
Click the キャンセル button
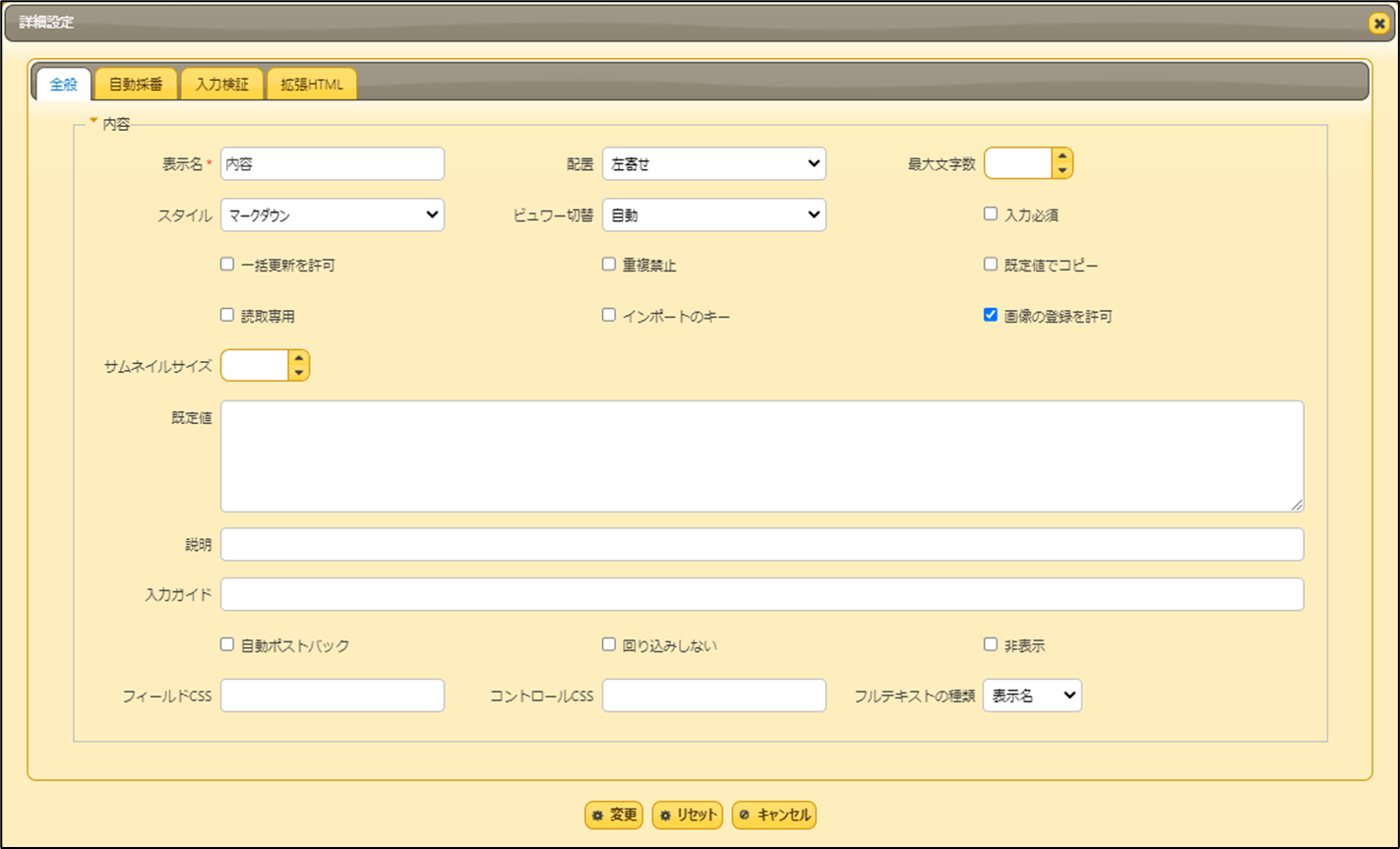click(x=774, y=816)
